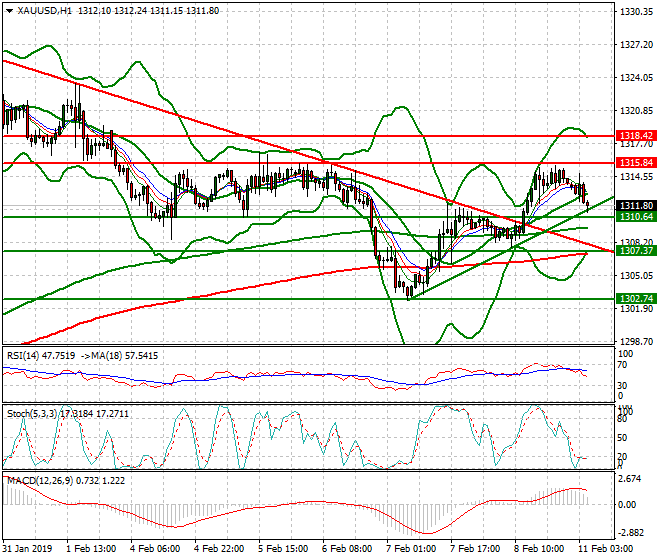Select the 1318.42 red resistance price label

point(635,135)
